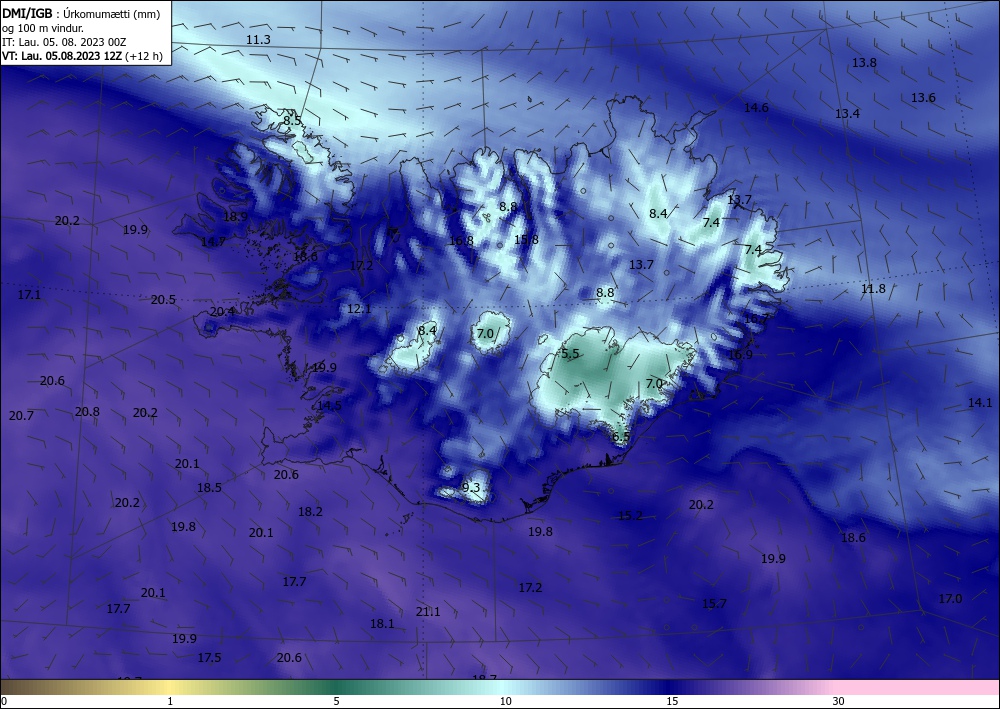Click the map value 11.3

258,40
